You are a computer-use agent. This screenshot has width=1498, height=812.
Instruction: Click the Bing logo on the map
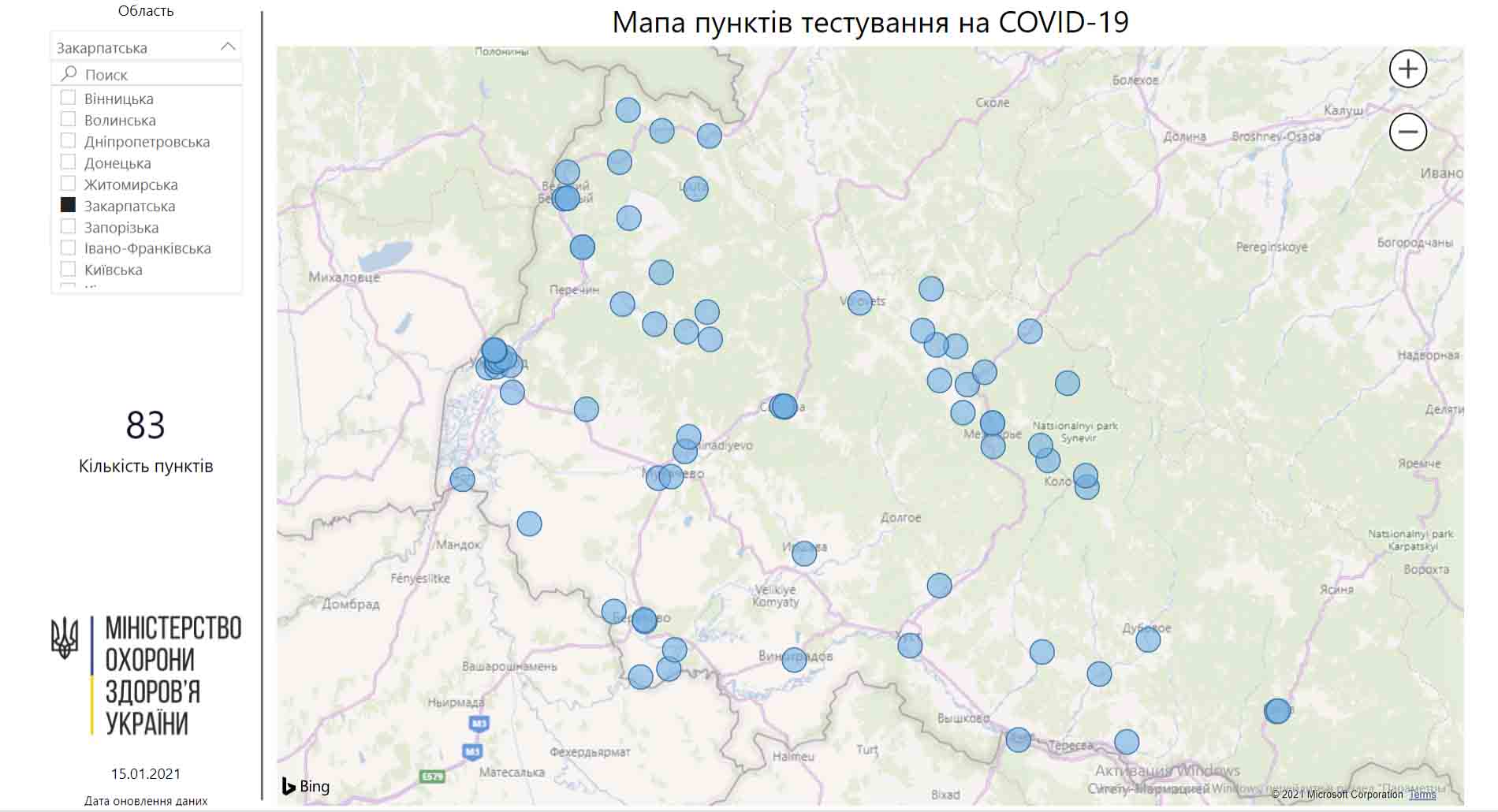click(x=306, y=786)
